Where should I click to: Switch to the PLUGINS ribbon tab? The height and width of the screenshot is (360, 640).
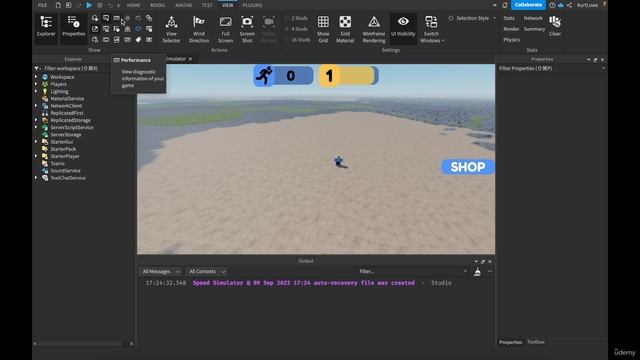[x=253, y=5]
